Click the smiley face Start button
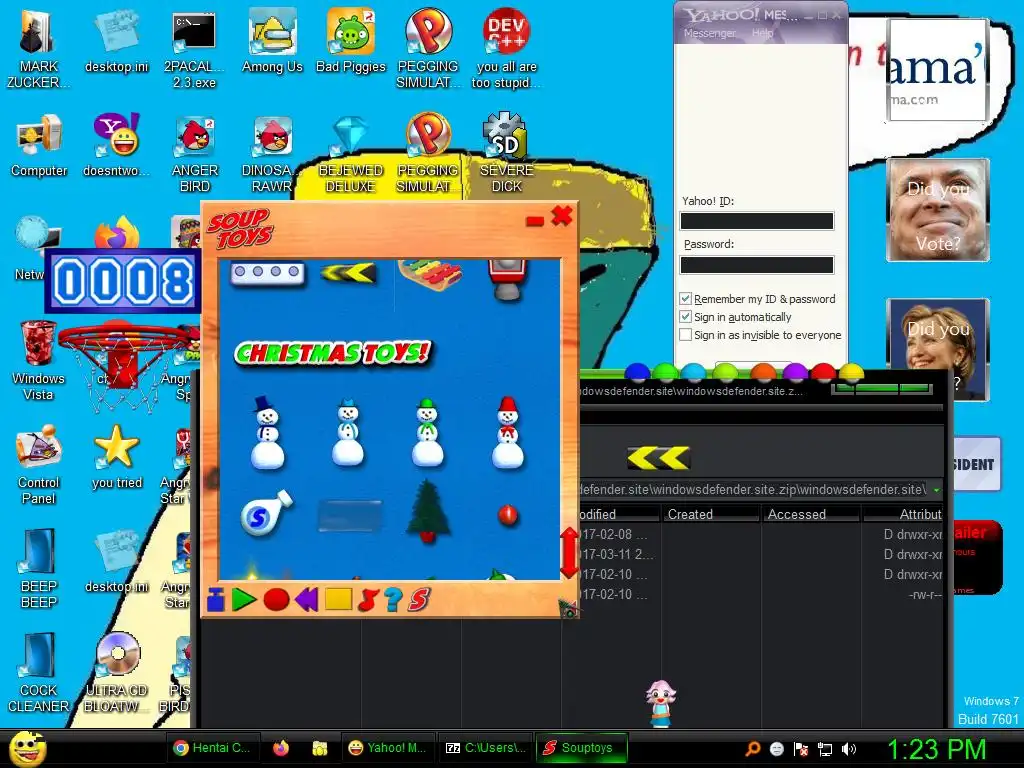The height and width of the screenshot is (768, 1024). pos(27,748)
